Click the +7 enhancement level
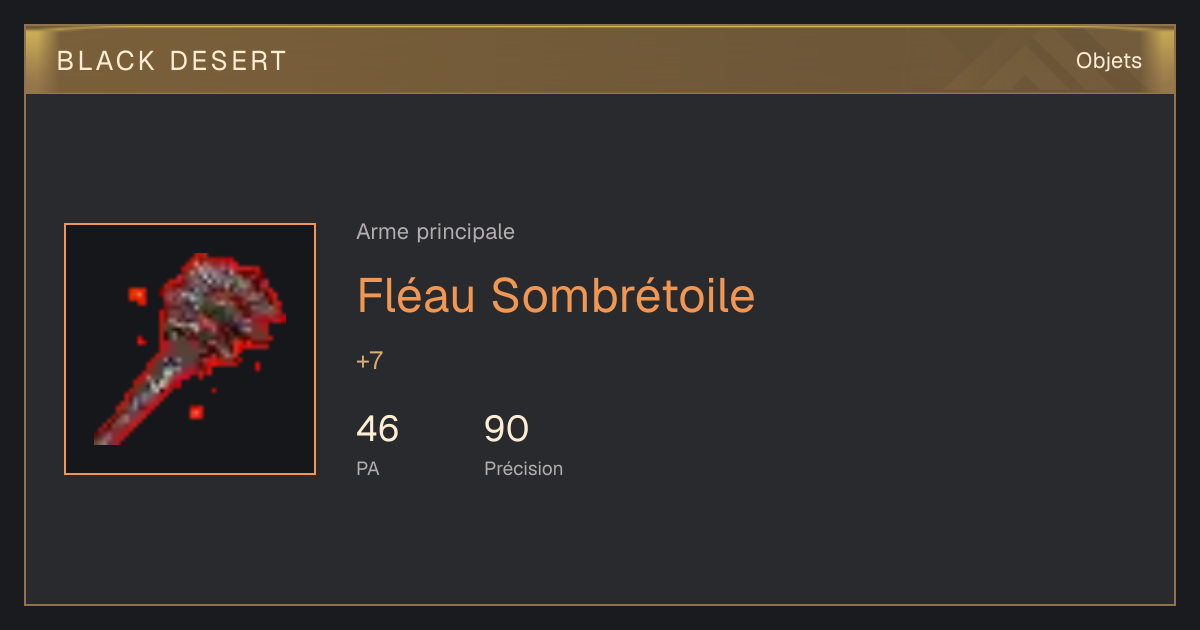The image size is (1200, 630). point(369,361)
